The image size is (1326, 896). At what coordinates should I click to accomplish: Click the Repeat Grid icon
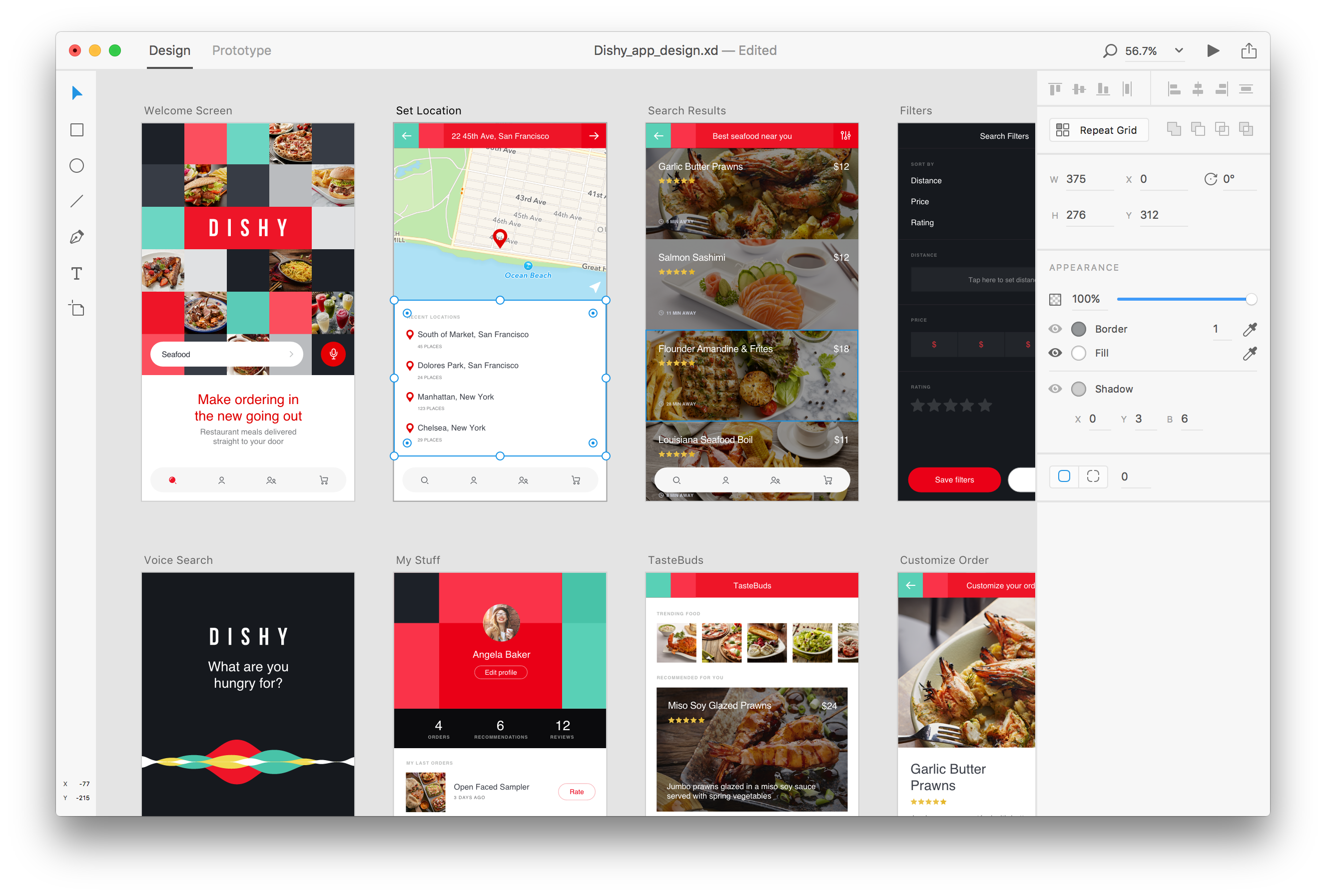click(1062, 130)
